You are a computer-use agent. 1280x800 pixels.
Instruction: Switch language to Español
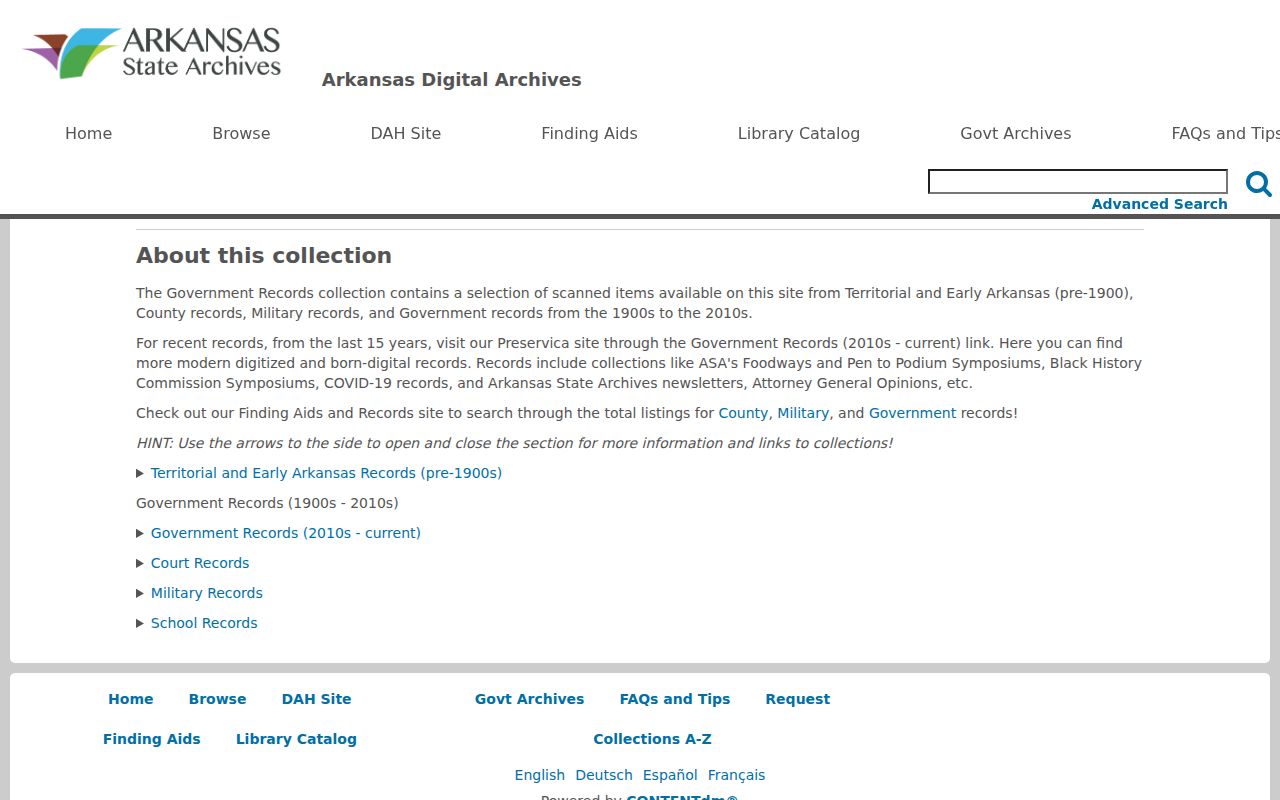coord(670,775)
